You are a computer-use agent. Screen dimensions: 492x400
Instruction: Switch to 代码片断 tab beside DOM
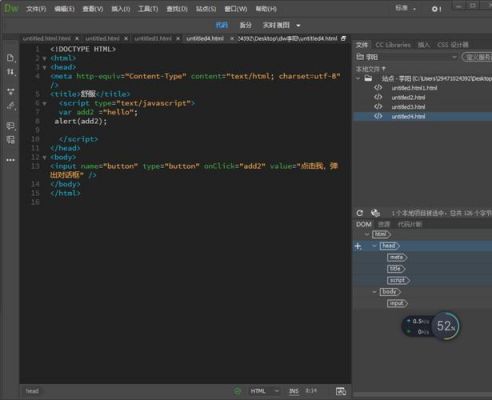click(x=410, y=224)
